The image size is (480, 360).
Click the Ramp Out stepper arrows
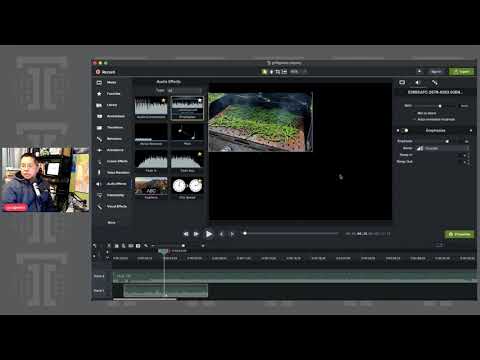[469, 162]
